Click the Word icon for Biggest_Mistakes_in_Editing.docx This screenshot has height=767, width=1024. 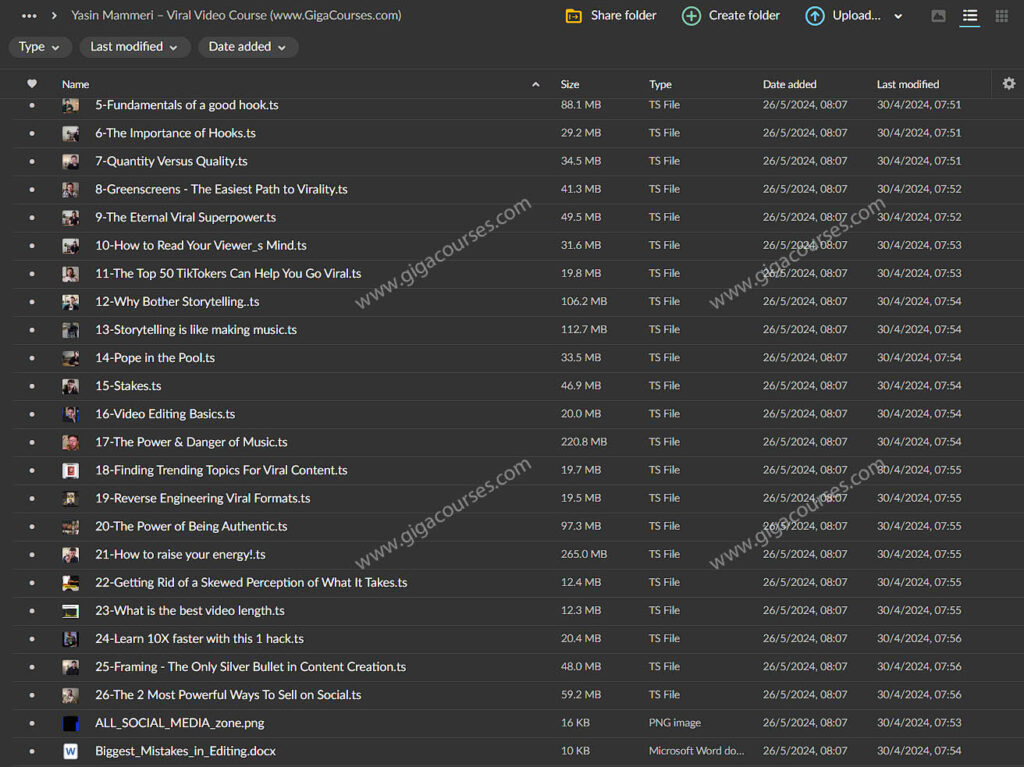coord(71,751)
